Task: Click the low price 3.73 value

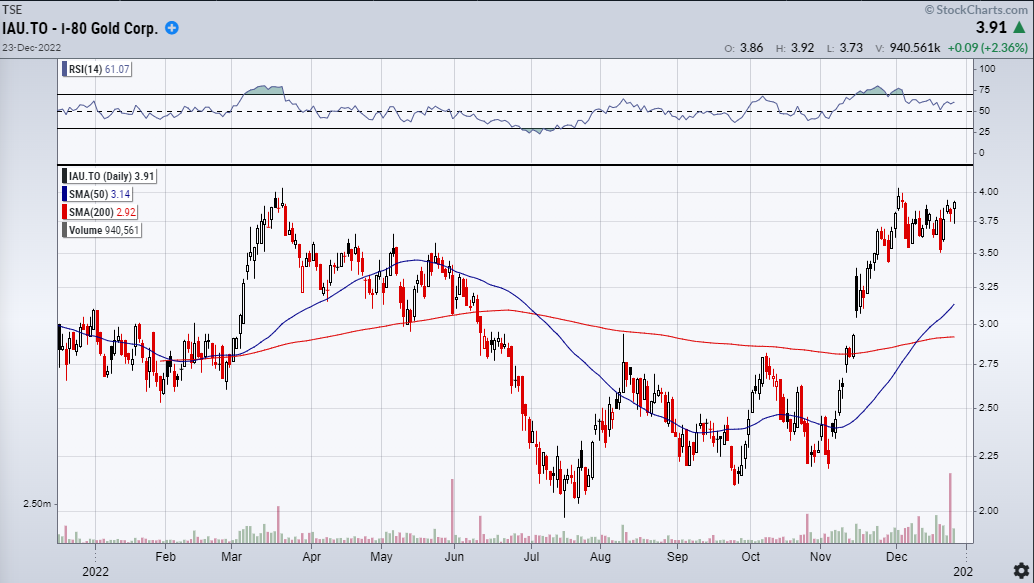Action: pyautogui.click(x=851, y=47)
